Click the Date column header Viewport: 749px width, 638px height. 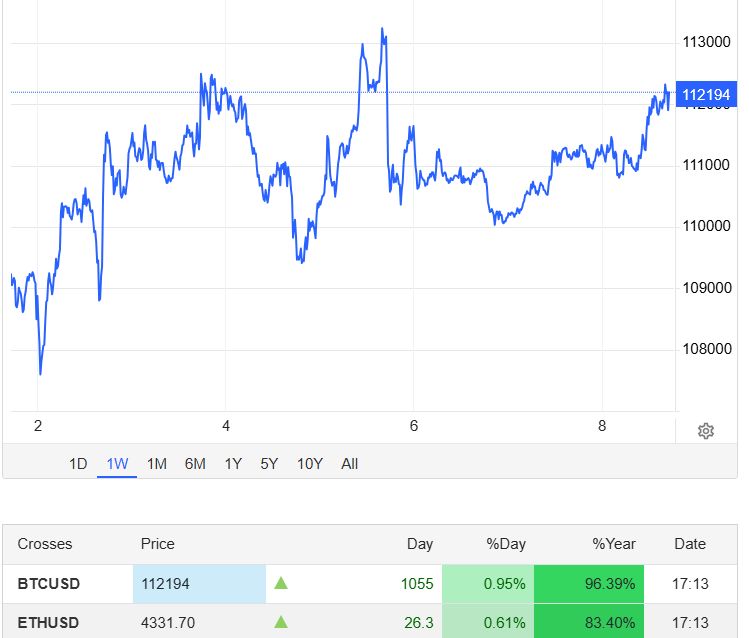point(690,544)
